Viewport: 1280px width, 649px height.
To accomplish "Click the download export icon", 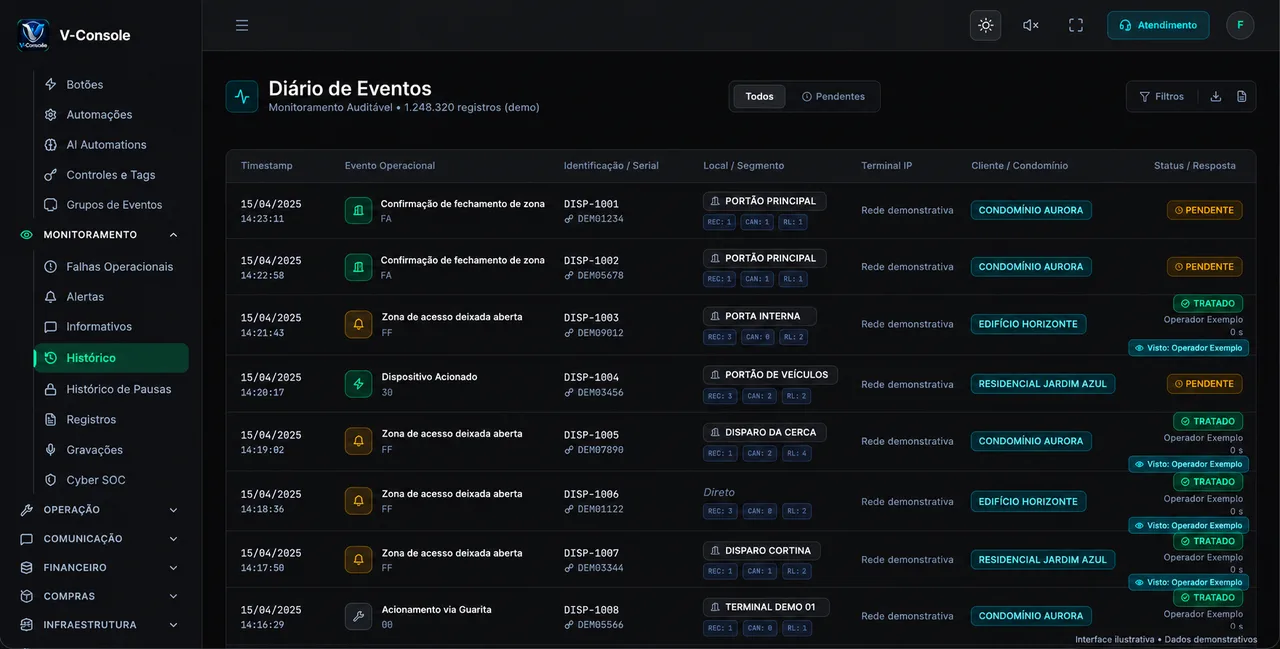I will [1216, 97].
